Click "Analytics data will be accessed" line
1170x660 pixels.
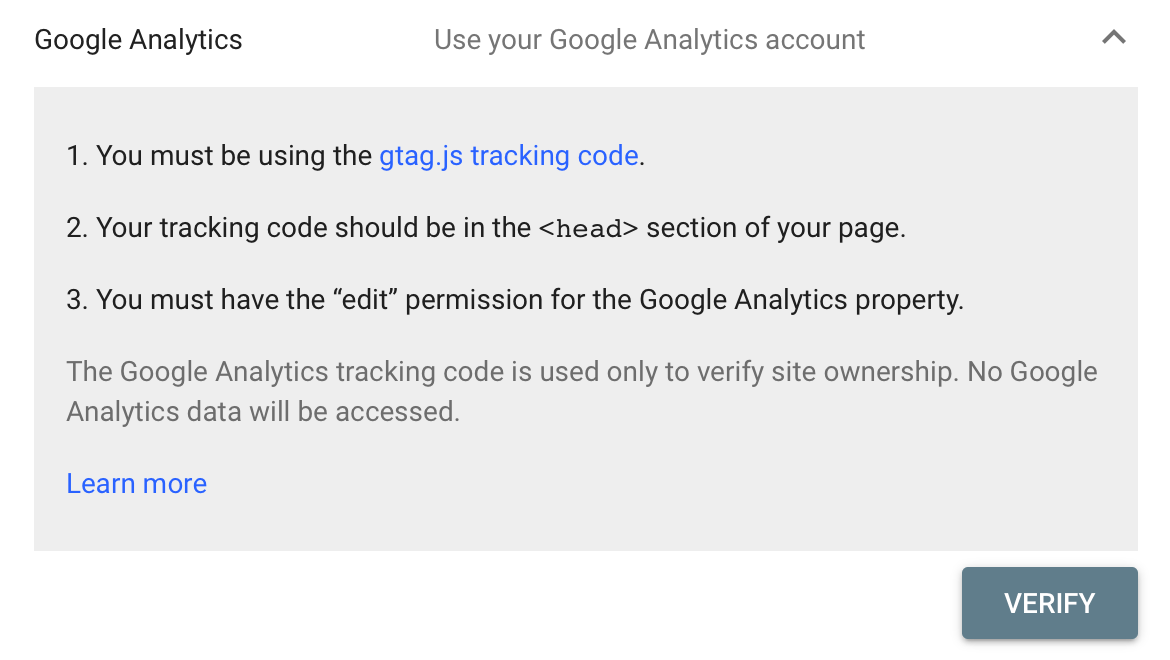coord(262,412)
